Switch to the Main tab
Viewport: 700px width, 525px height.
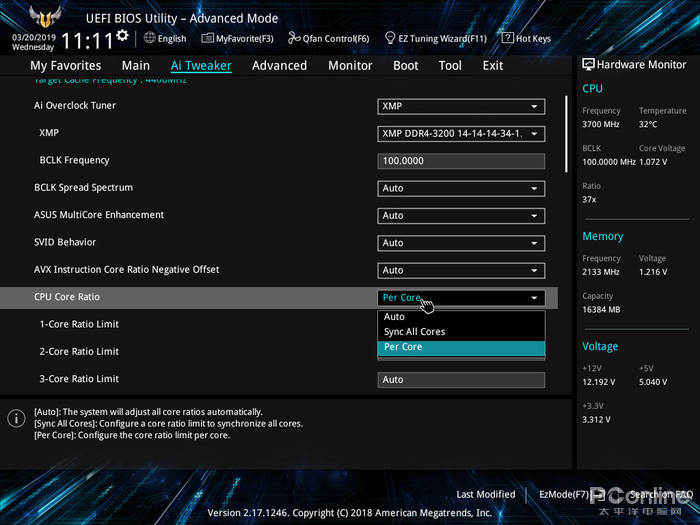tap(136, 66)
